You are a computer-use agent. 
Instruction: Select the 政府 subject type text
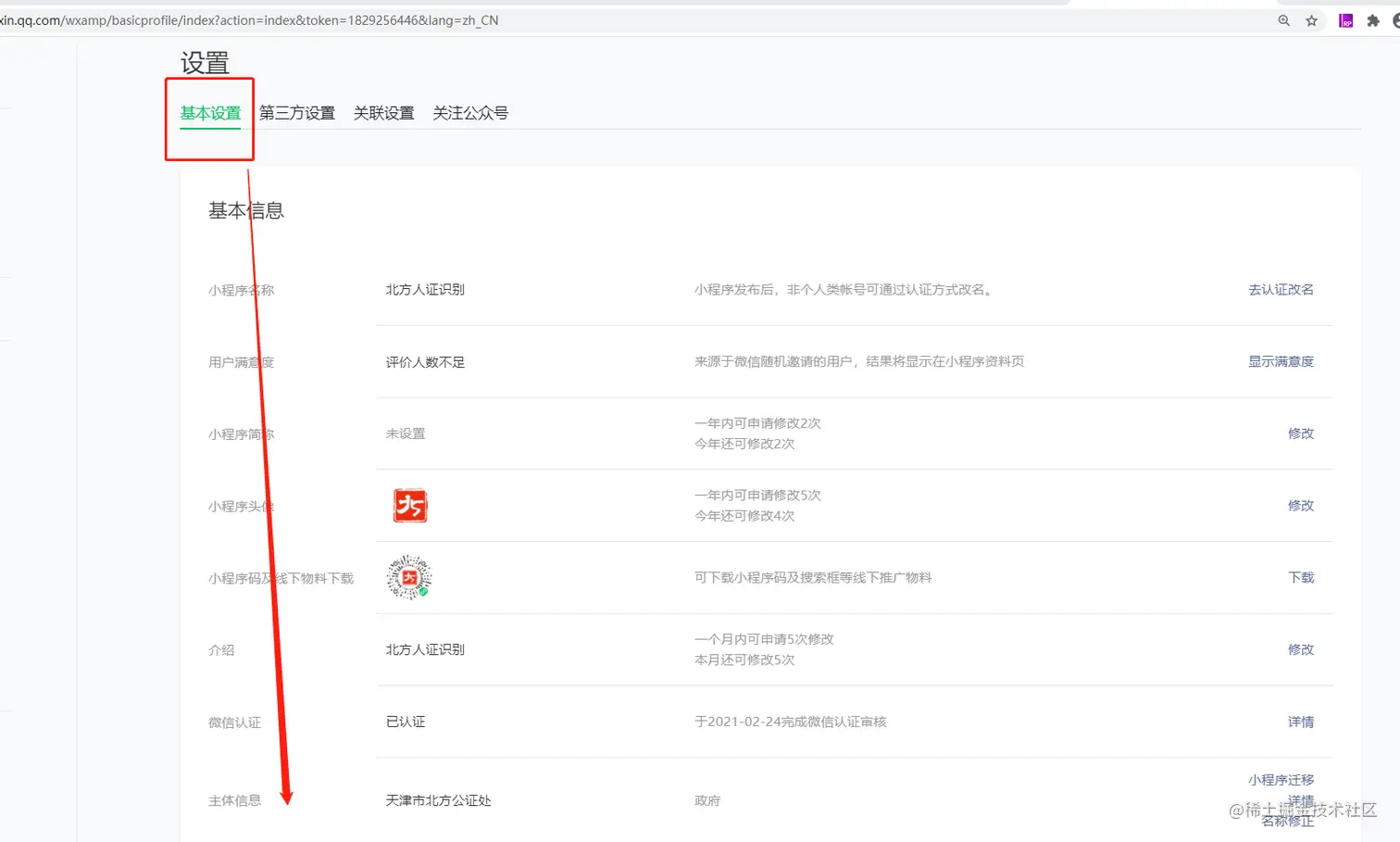[707, 800]
